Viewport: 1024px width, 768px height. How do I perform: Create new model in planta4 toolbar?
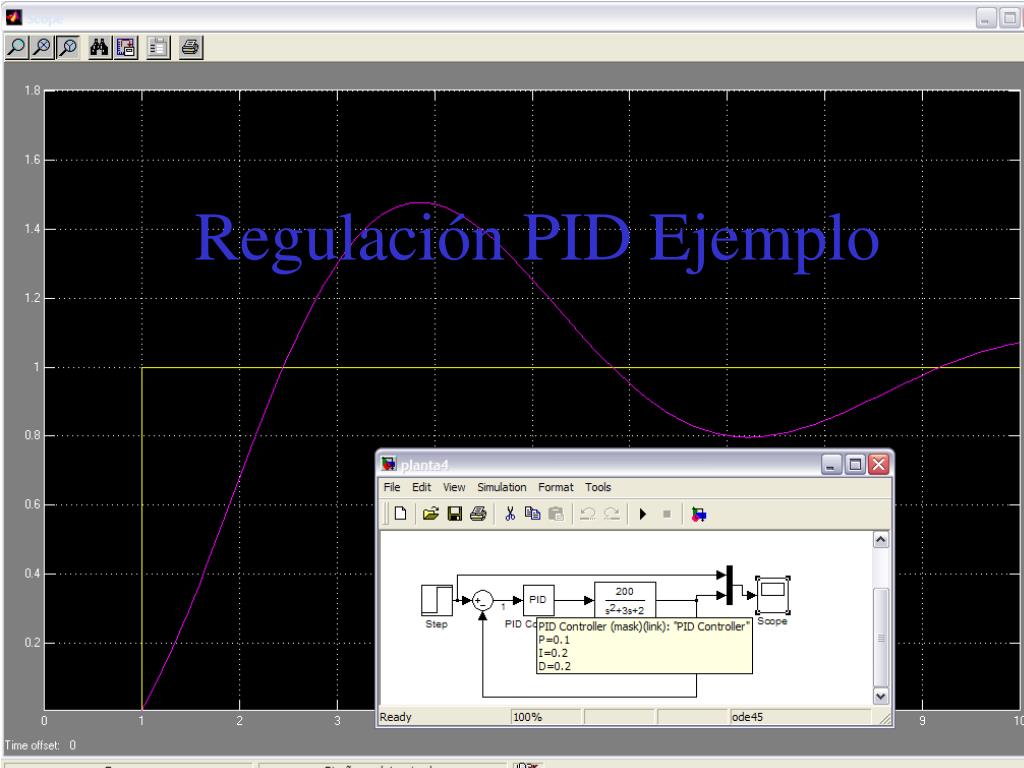point(400,514)
